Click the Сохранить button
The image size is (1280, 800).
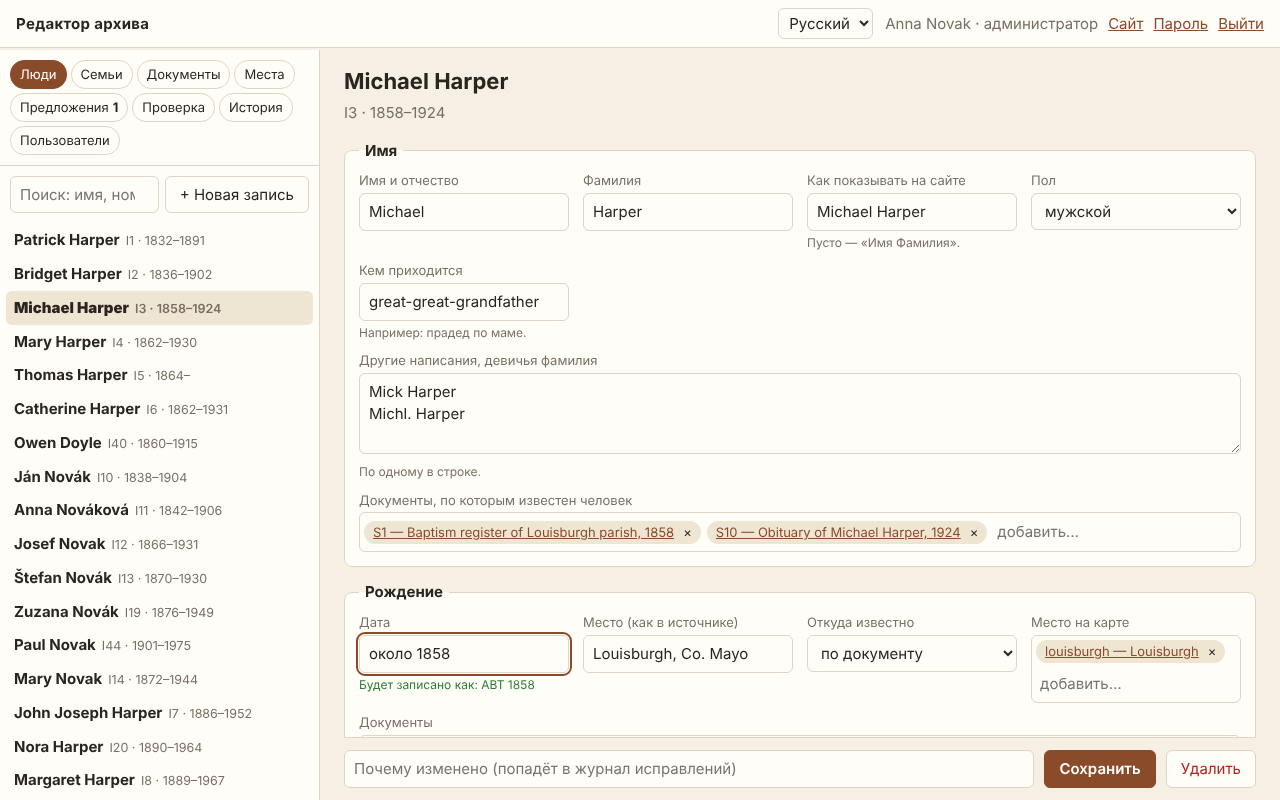coord(1100,769)
